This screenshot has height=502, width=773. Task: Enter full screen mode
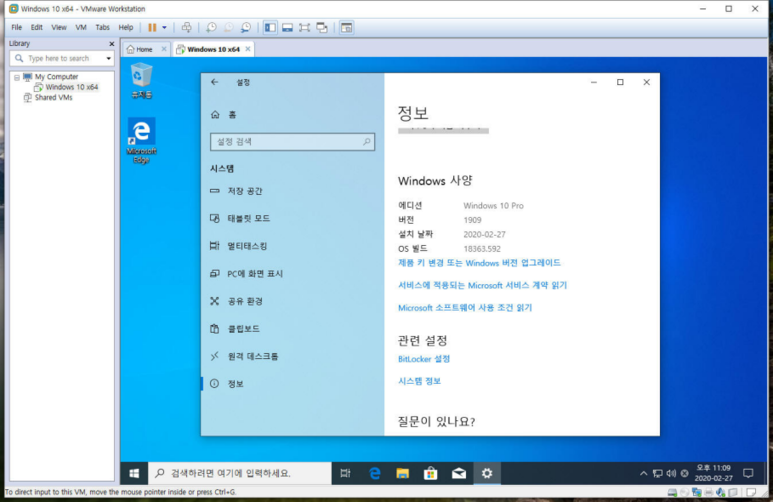click(x=305, y=28)
